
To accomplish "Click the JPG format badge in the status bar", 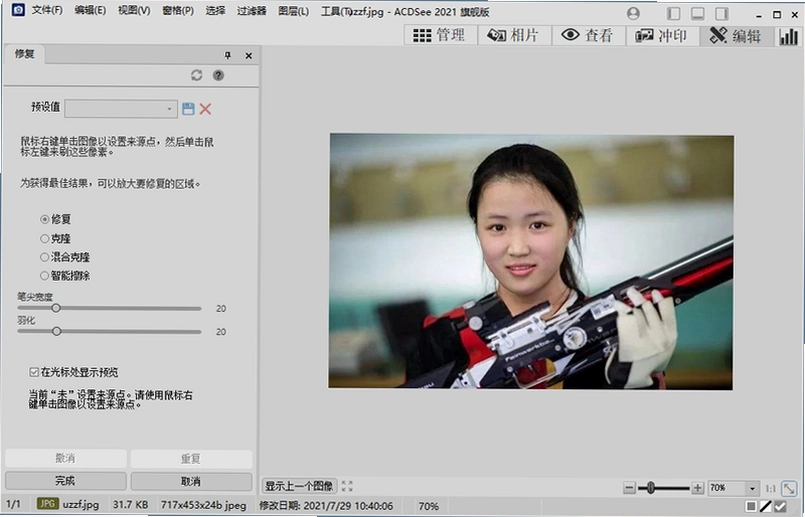I will point(47,504).
